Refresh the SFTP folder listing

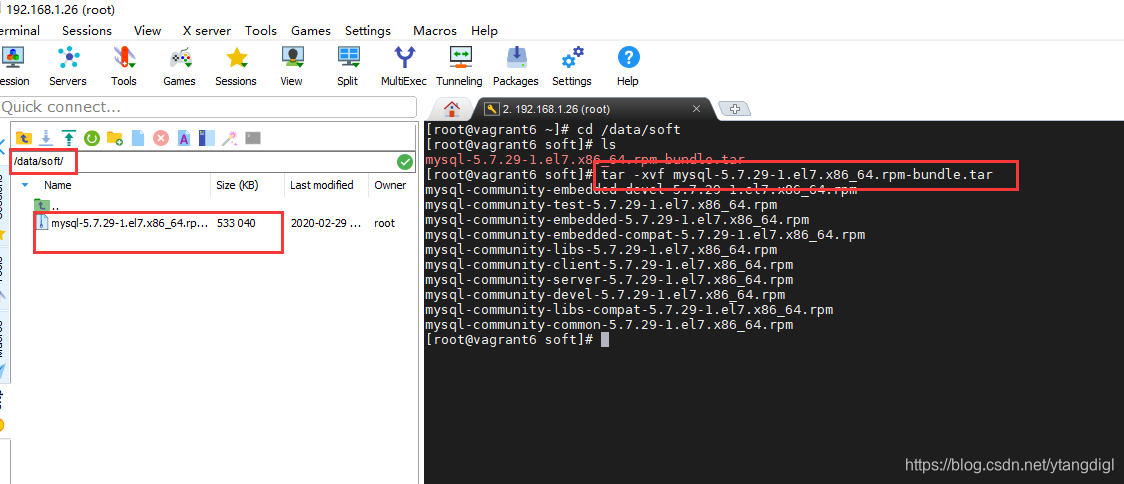point(92,138)
